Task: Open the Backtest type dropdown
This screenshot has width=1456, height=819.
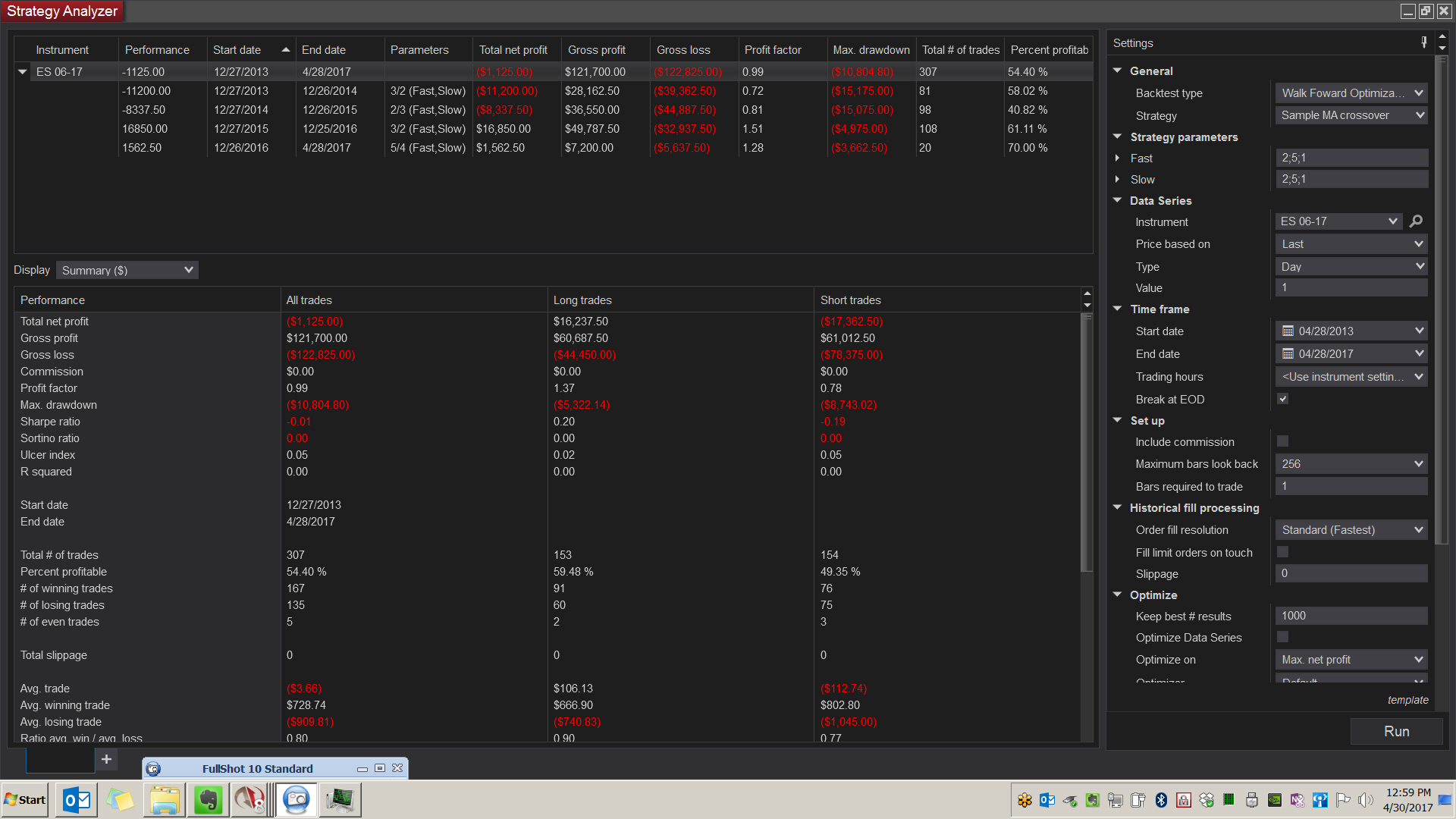Action: point(1351,93)
